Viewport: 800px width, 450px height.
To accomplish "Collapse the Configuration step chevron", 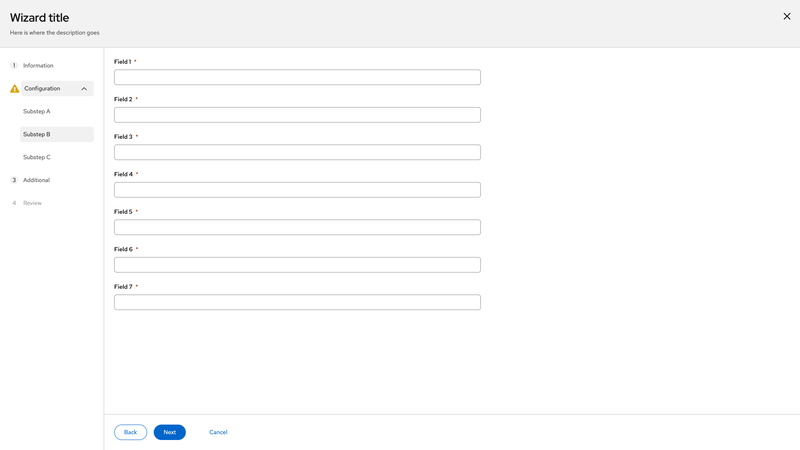I will tap(84, 89).
